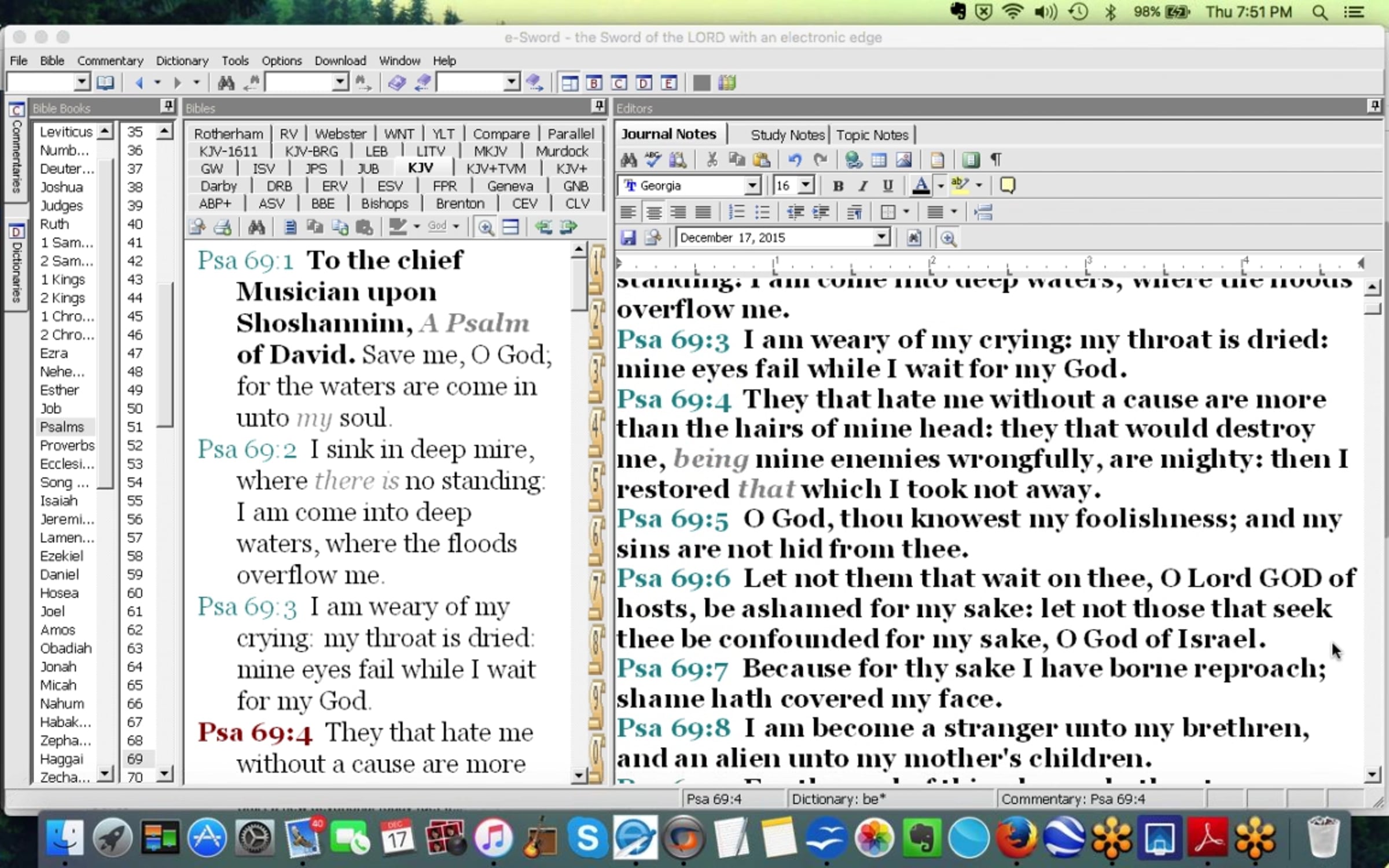The width and height of the screenshot is (1389, 868).
Task: Save the journal notes with the floppy icon
Action: click(628, 238)
